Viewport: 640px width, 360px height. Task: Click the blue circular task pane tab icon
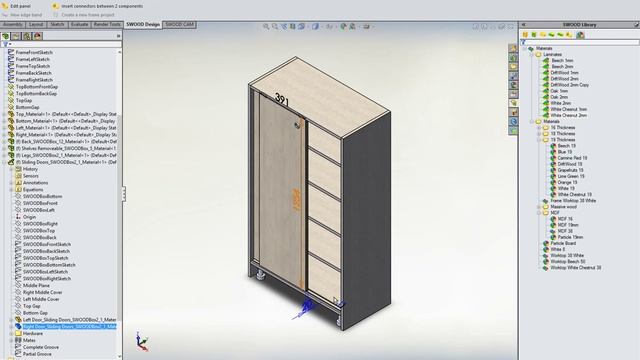(x=513, y=122)
